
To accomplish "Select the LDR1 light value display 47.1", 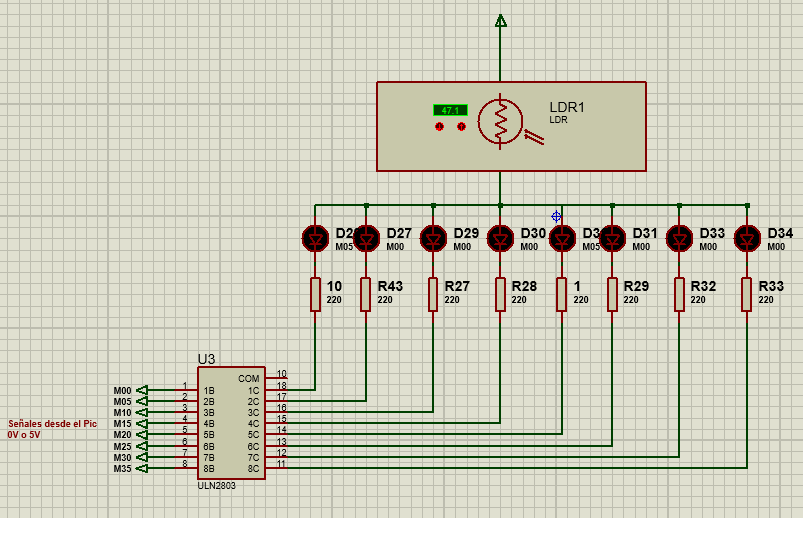I will [x=450, y=110].
